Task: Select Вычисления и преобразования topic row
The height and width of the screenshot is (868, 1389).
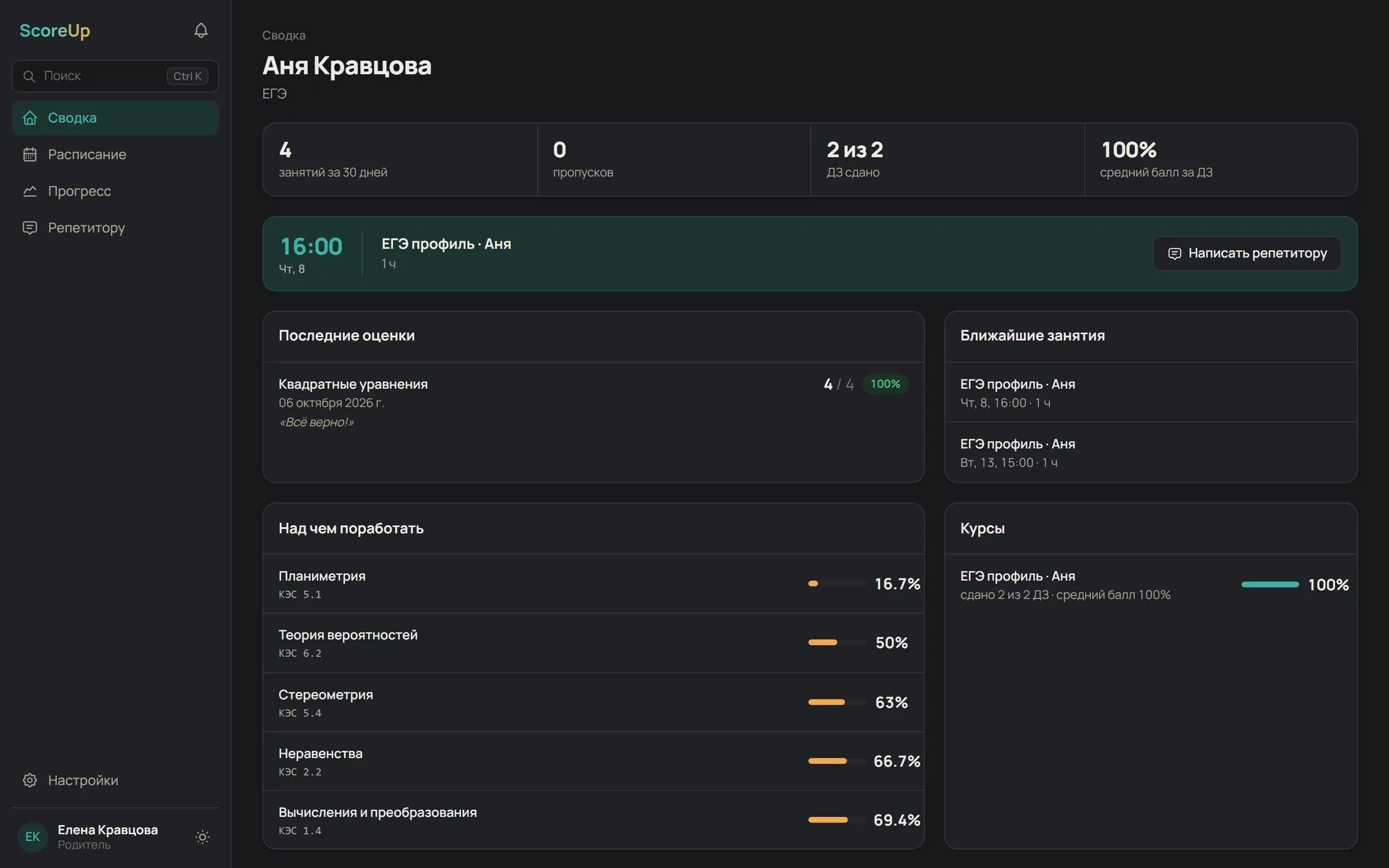Action: coord(593,820)
